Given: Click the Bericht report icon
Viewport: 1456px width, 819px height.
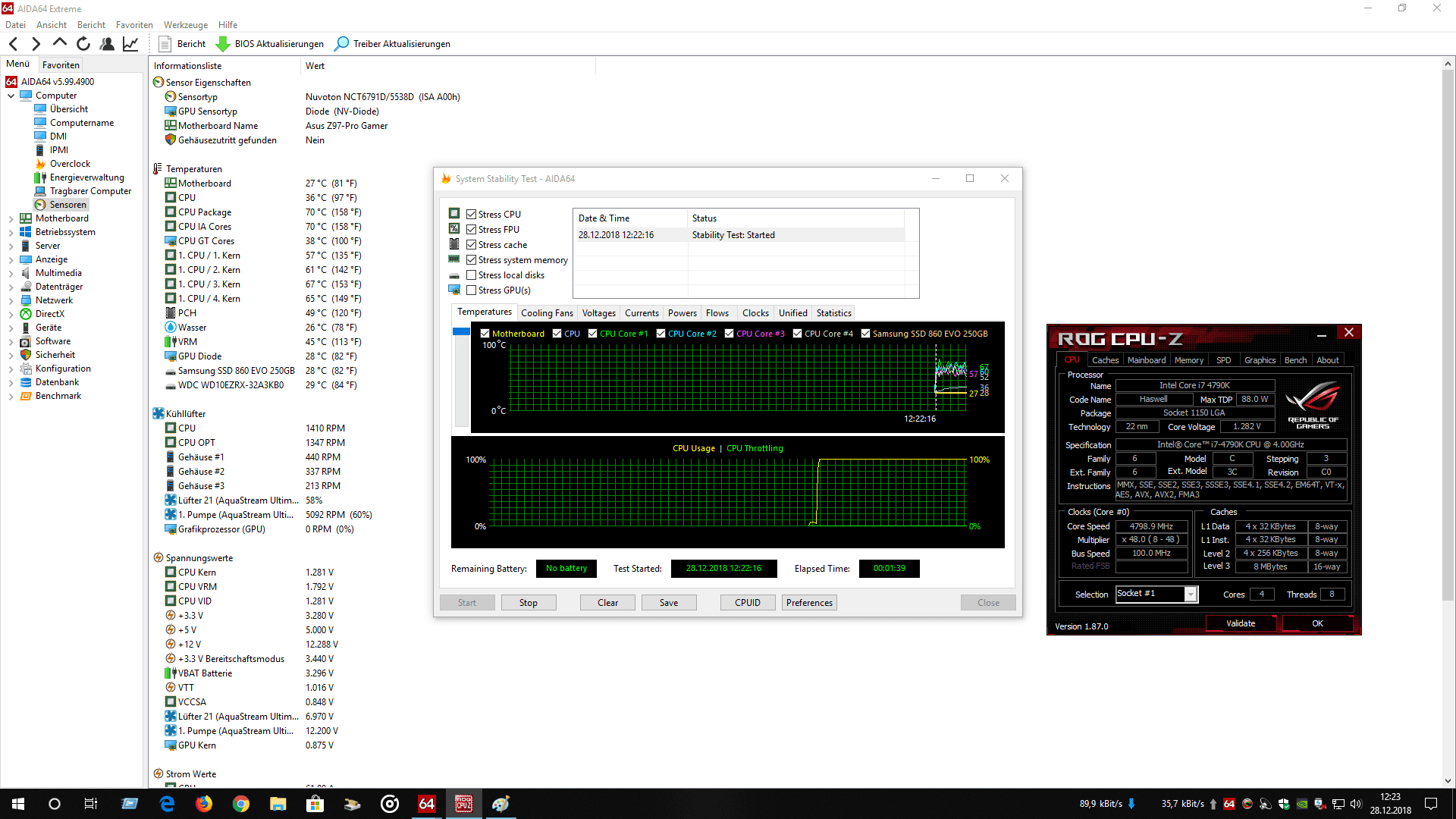Looking at the screenshot, I should [165, 44].
